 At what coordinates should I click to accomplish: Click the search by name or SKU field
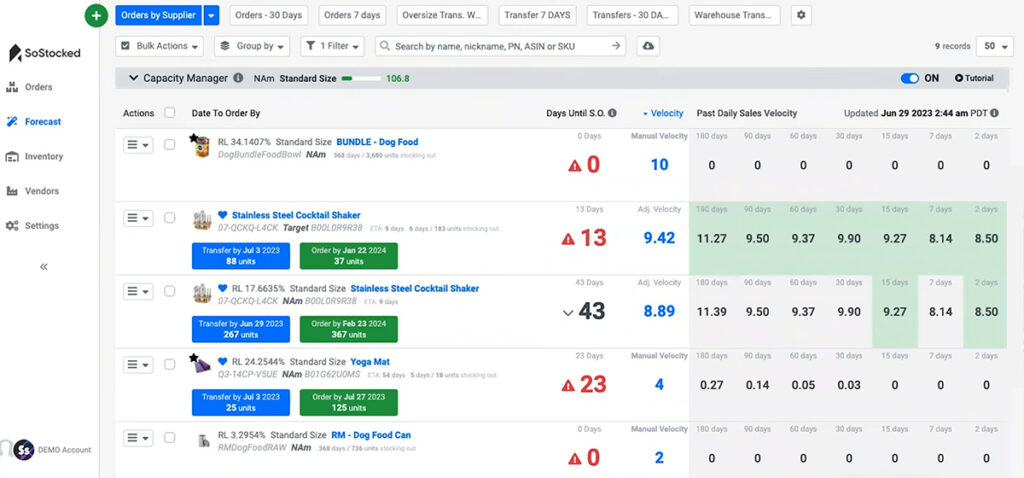[x=500, y=46]
